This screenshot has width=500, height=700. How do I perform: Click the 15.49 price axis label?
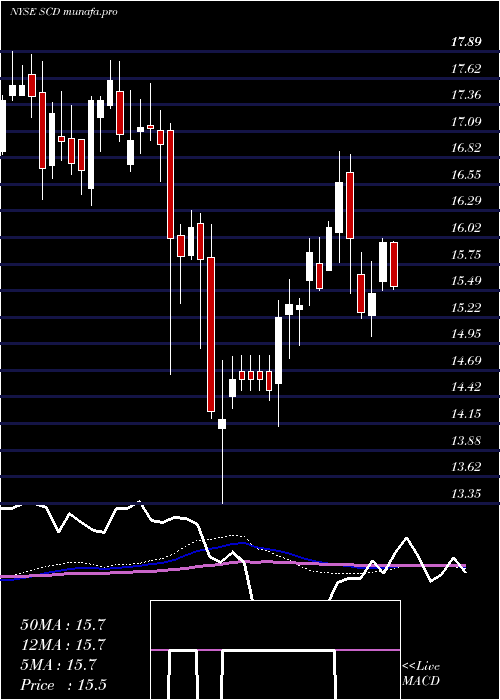tap(466, 281)
